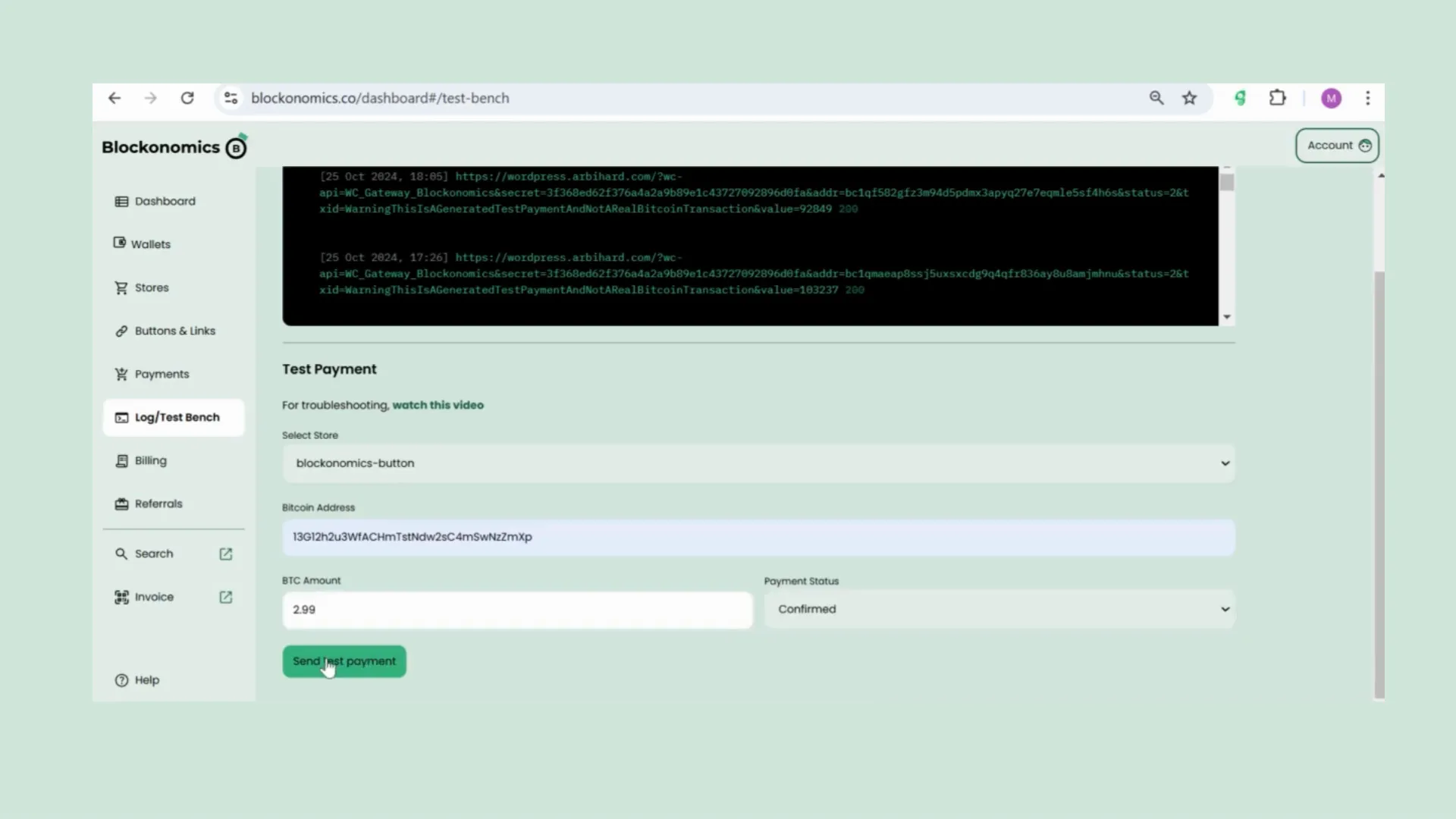Click the Blockonomics logo icon
The image size is (1456, 819).
[x=237, y=147]
